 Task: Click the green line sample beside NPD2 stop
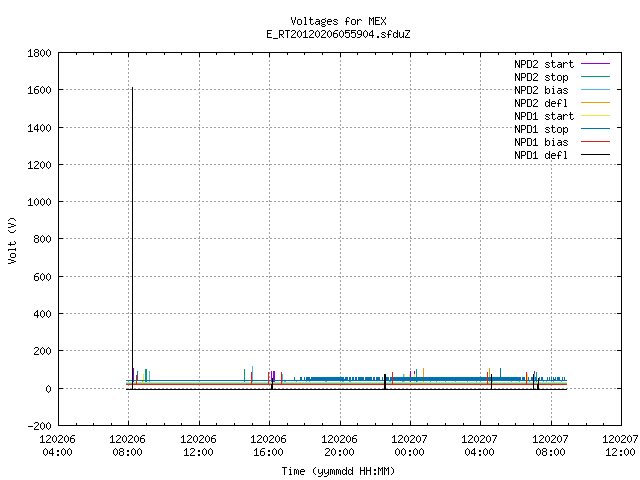click(595, 77)
